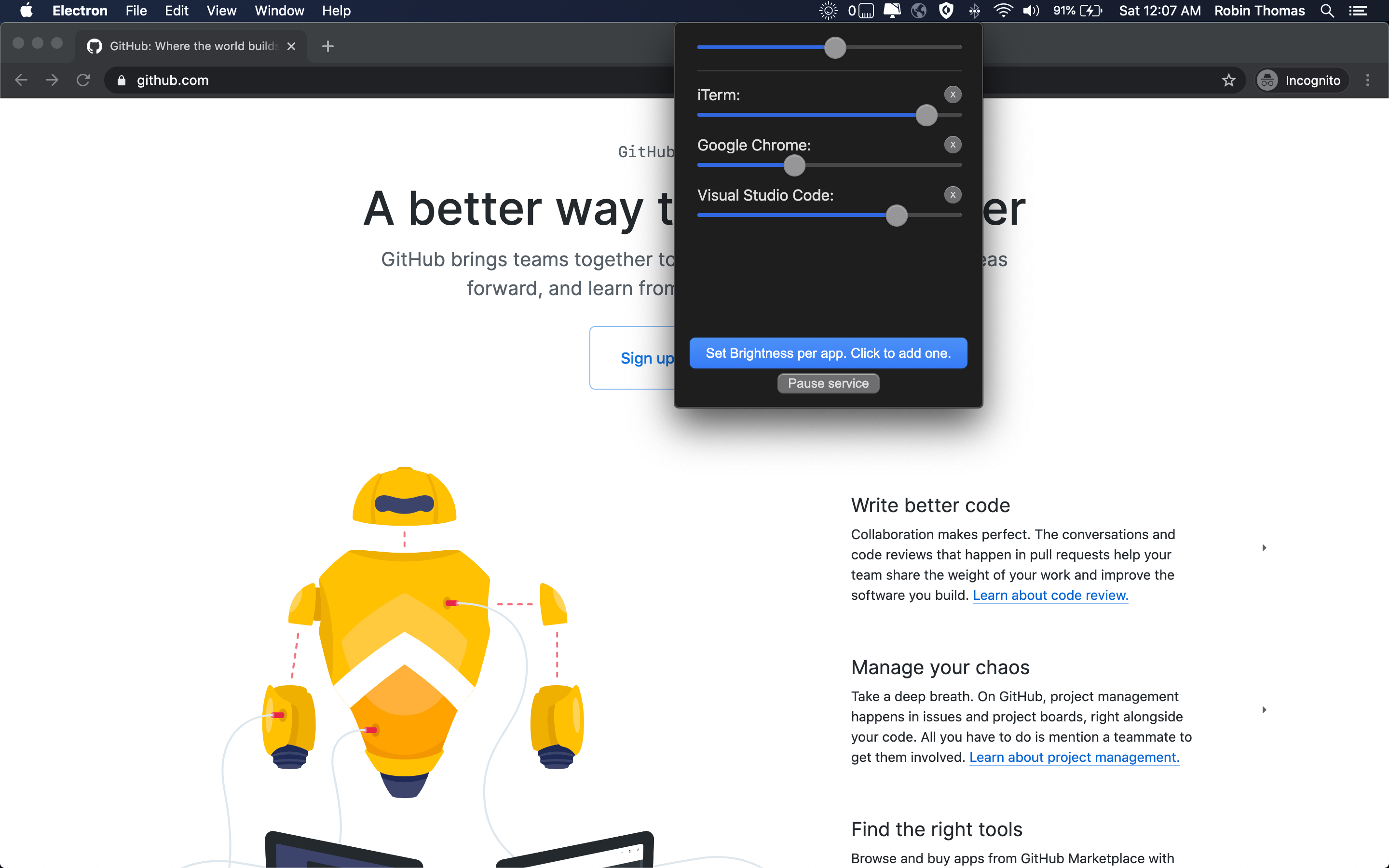This screenshot has width=1389, height=868.
Task: Click the Wi-Fi status icon in menu bar
Action: 1002,11
